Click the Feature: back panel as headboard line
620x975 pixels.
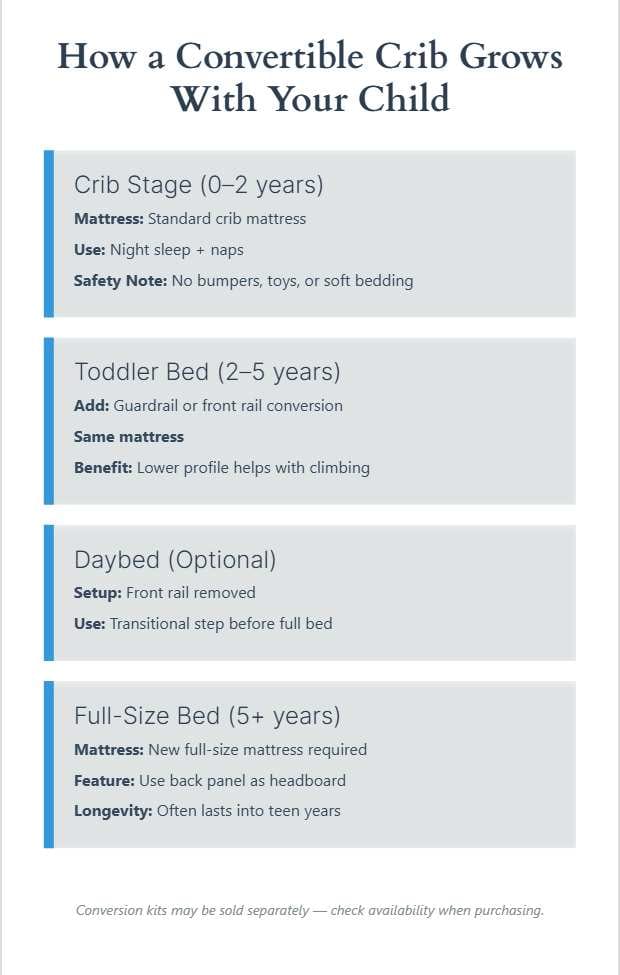(x=210, y=781)
